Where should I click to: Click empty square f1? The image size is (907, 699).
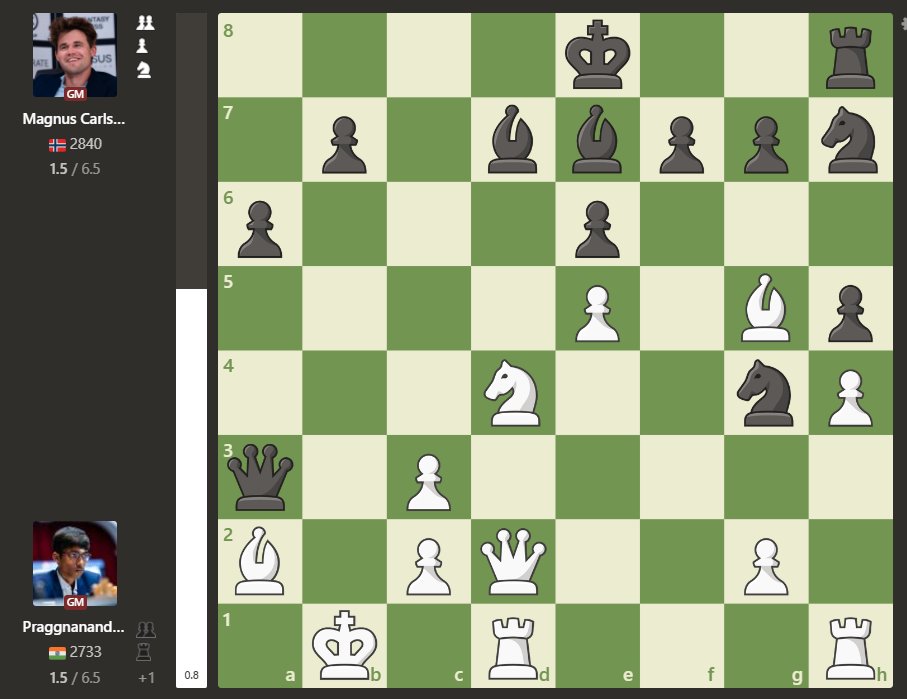click(x=681, y=646)
